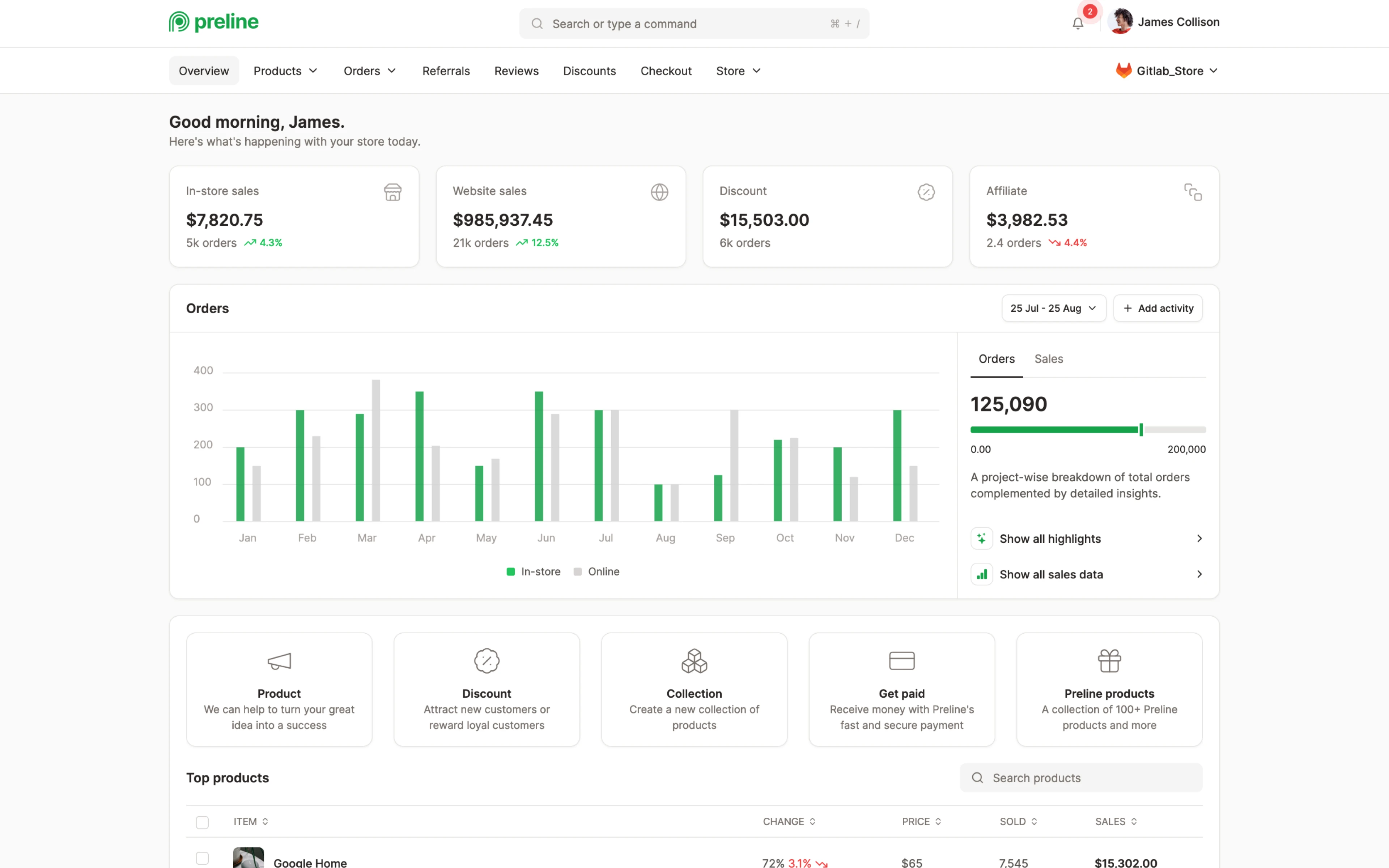Check the checkbox next to Google Home
Screen dimensions: 1389x868
[202, 858]
